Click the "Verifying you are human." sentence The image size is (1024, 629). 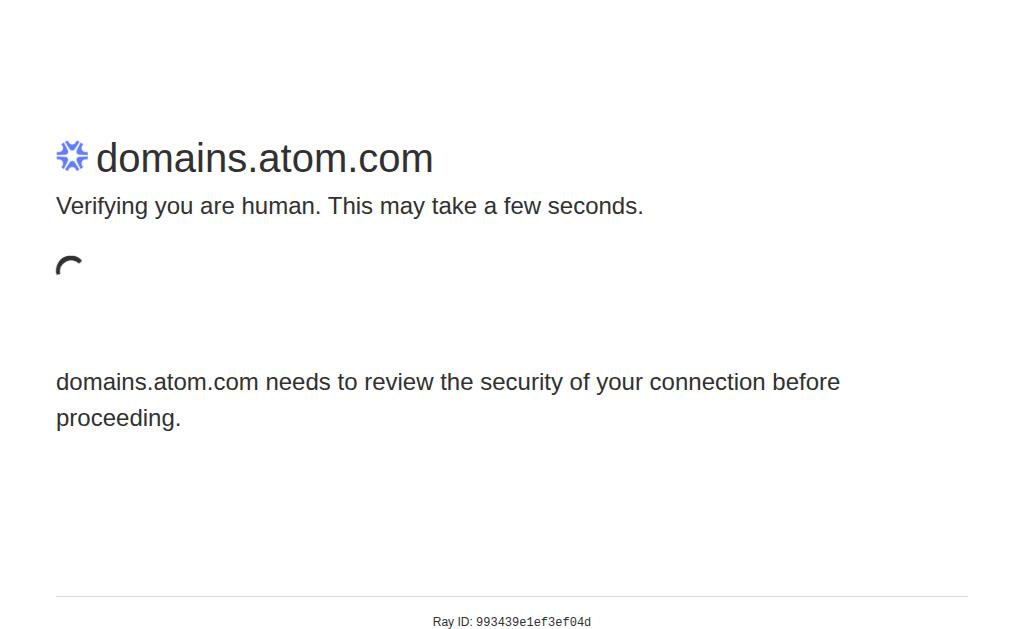point(188,206)
